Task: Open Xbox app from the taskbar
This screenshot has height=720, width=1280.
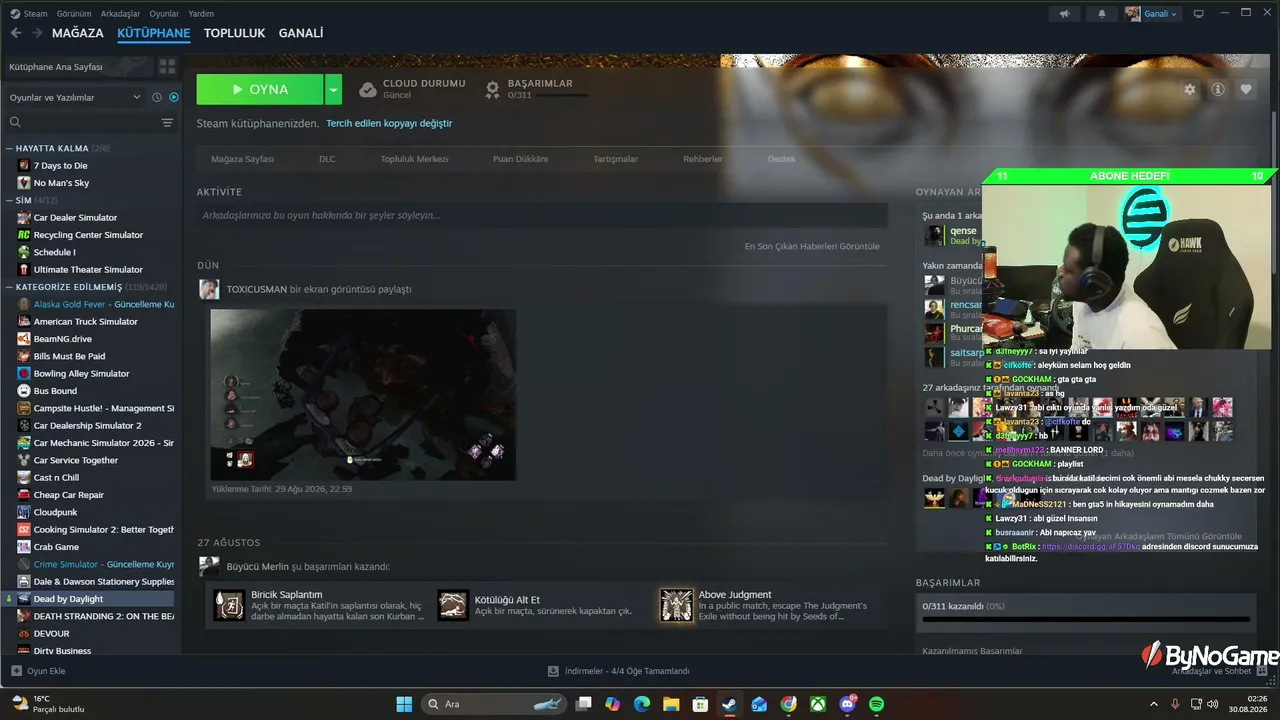Action: click(818, 704)
